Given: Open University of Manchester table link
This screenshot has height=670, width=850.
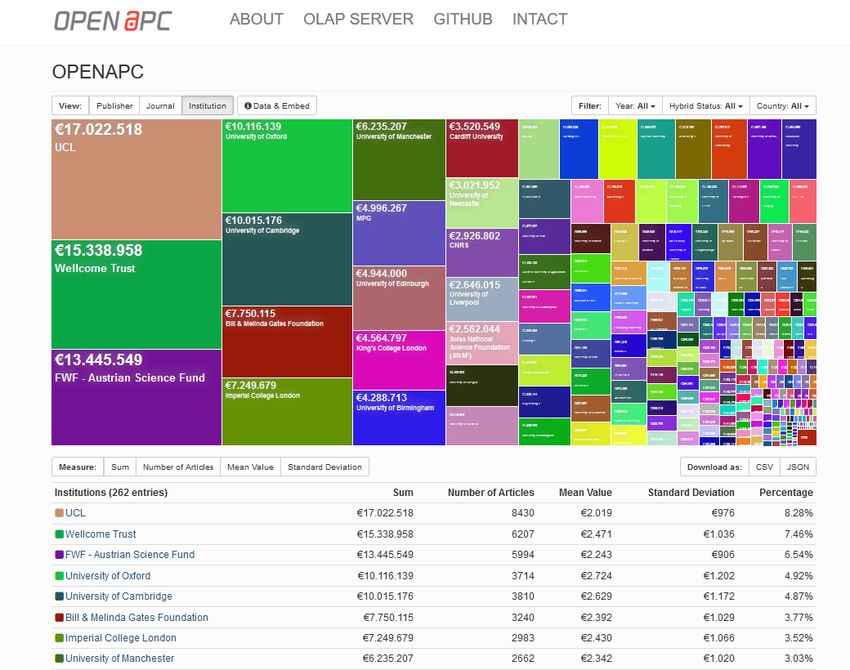Looking at the screenshot, I should tap(120, 659).
